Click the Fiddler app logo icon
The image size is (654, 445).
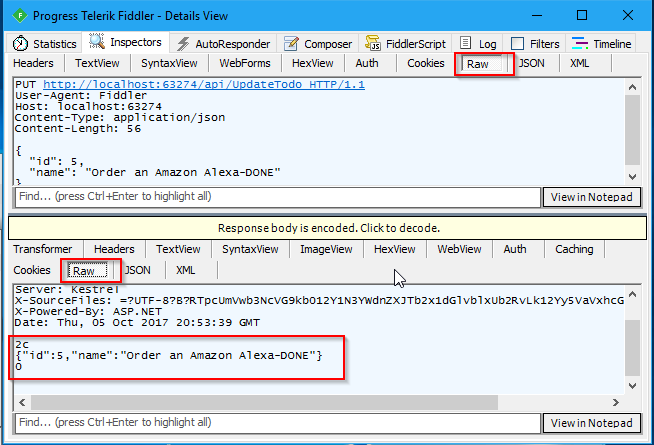20,16
